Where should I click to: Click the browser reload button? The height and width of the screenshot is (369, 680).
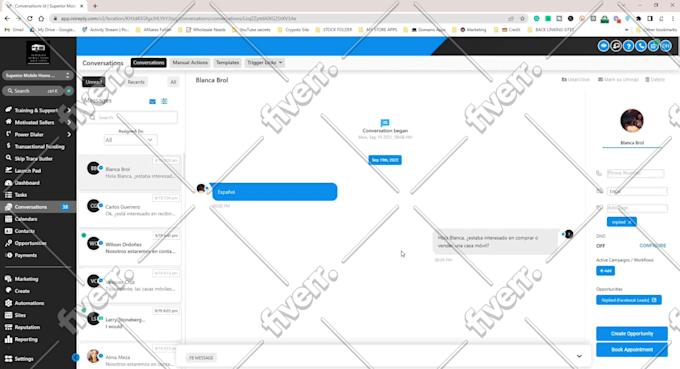coord(29,19)
